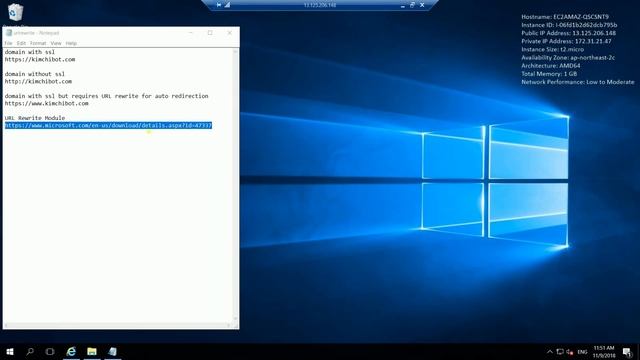640x360 pixels.
Task: Open network icon in system tray
Action: (x=560, y=352)
